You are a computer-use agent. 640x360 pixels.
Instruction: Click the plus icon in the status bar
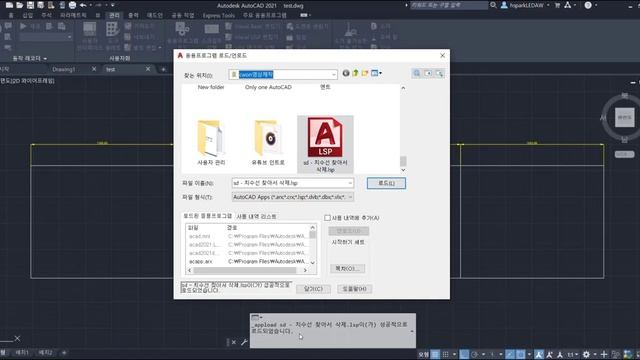(x=604, y=354)
